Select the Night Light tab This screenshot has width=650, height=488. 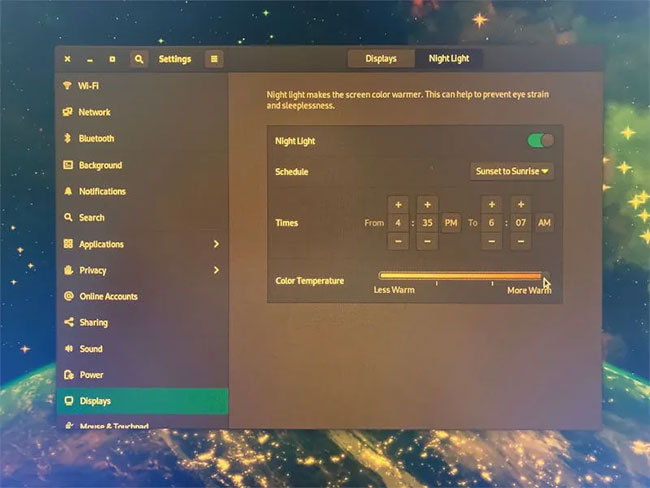click(449, 58)
